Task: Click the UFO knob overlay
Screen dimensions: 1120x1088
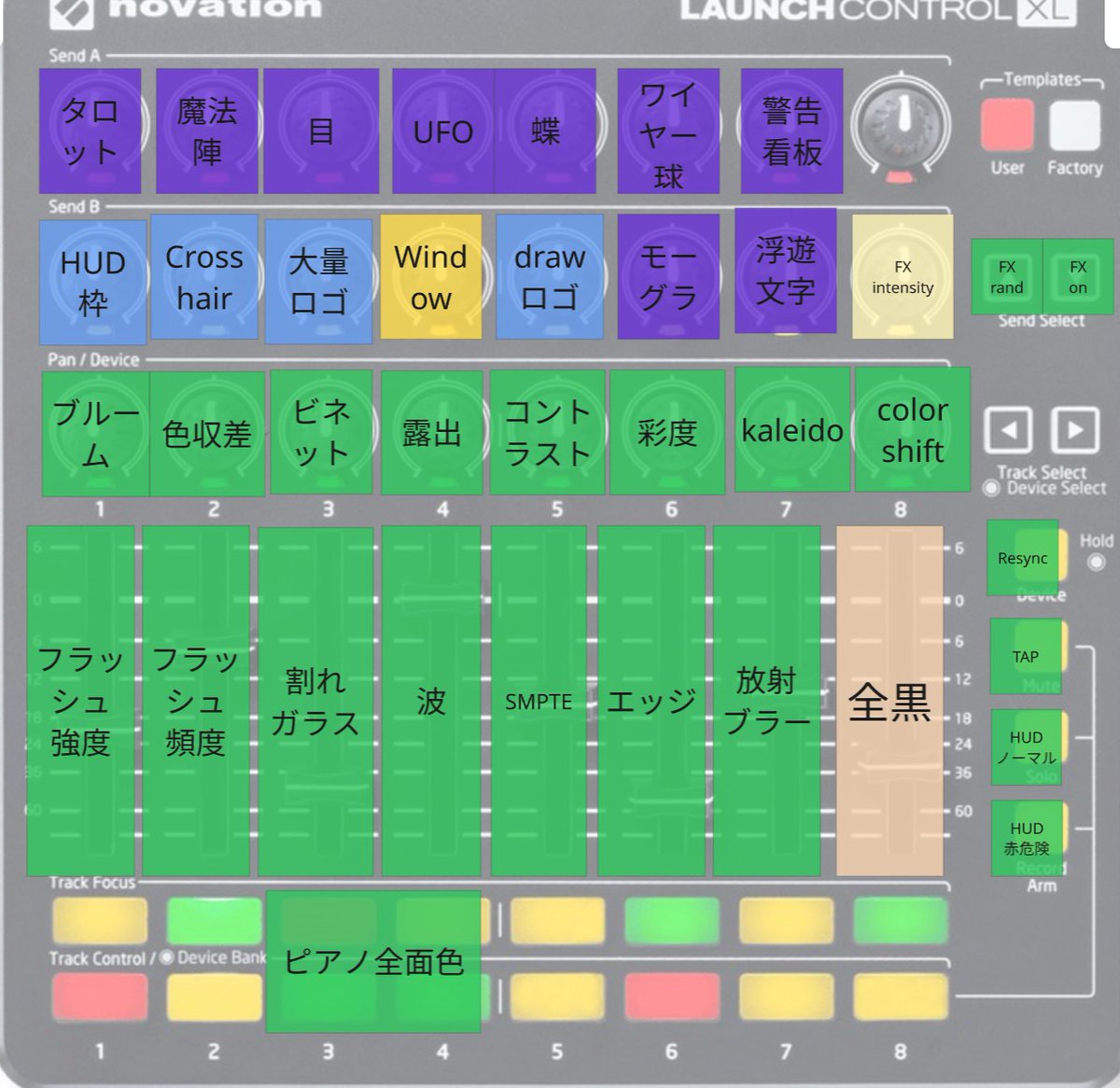Action: click(x=443, y=131)
